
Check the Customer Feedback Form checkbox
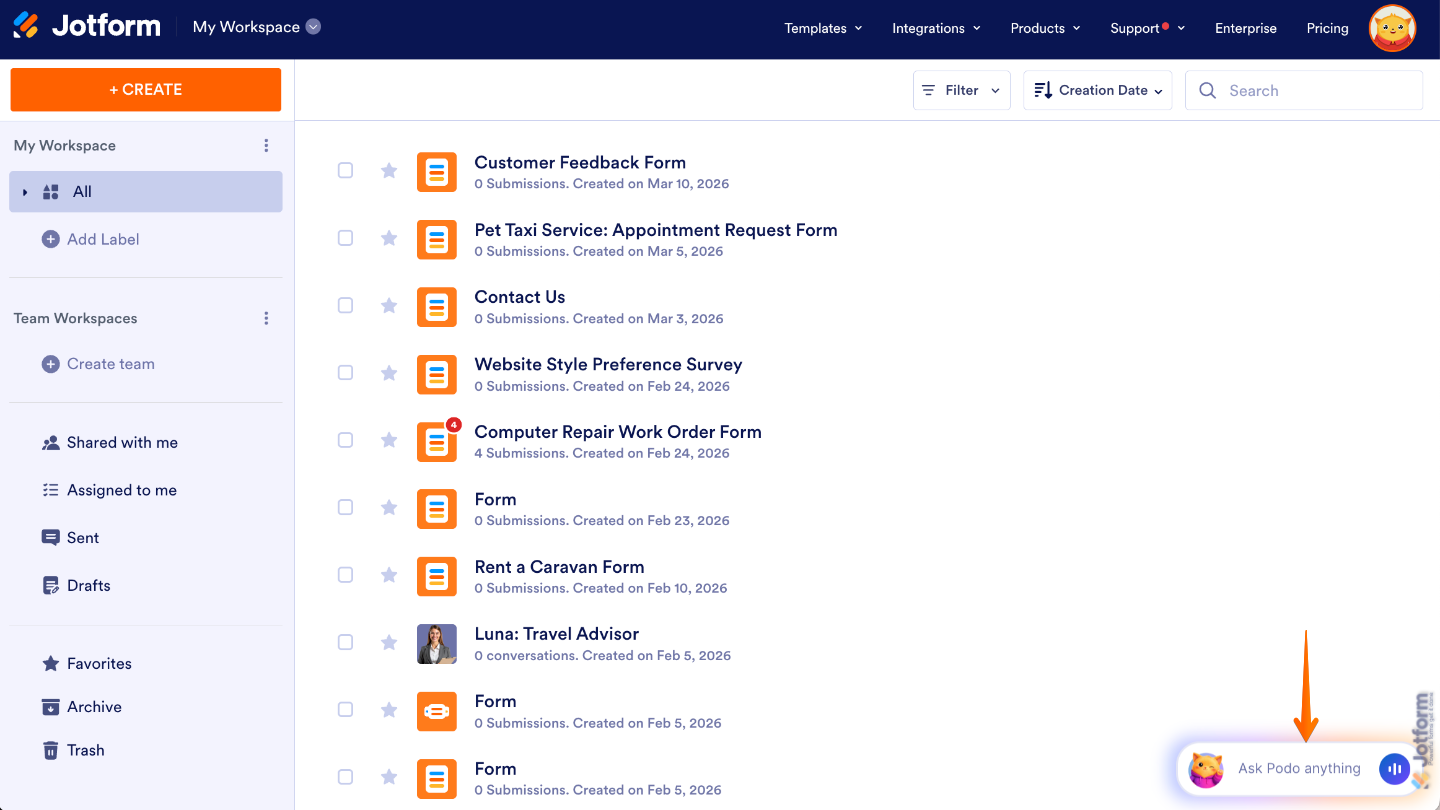pyautogui.click(x=345, y=170)
